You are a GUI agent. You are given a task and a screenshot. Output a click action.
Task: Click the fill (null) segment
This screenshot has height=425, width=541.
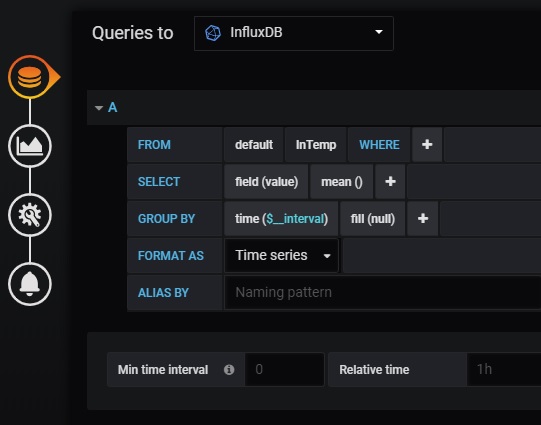point(373,218)
